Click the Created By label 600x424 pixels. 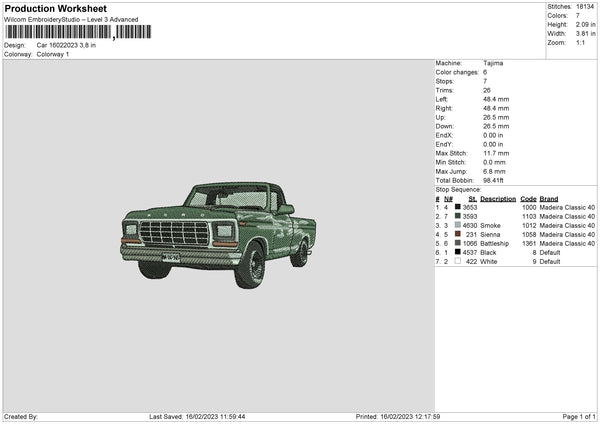(21, 416)
